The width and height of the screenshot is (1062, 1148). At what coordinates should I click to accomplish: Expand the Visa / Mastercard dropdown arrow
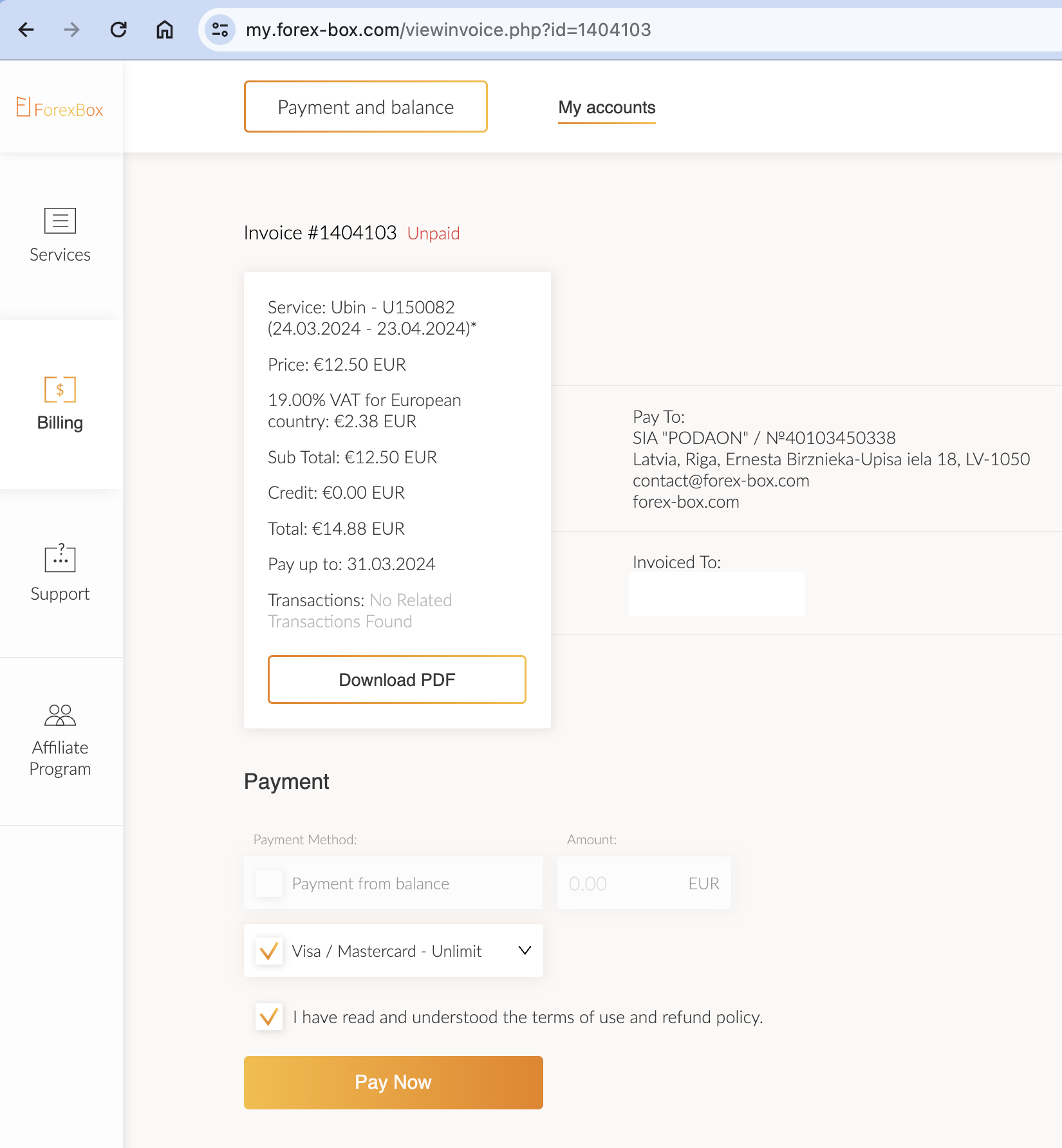pos(525,951)
